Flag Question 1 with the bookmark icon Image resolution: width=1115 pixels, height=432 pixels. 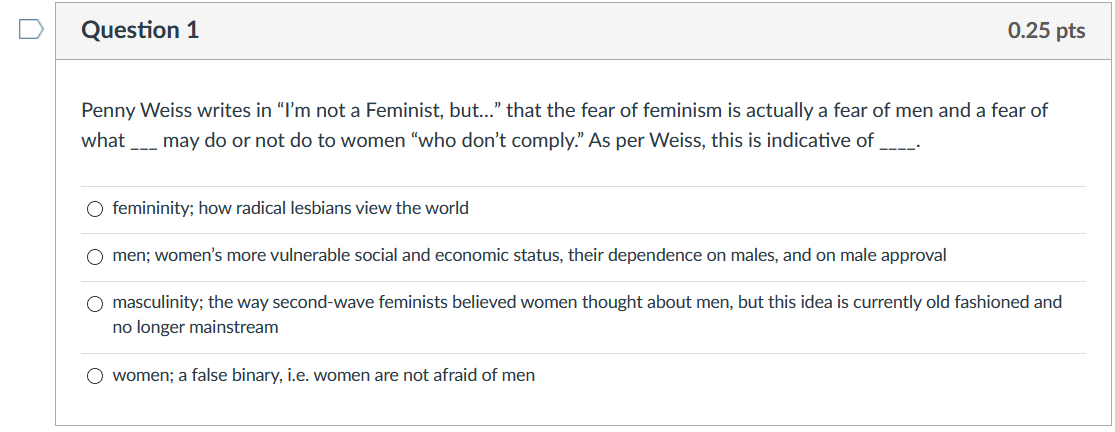pos(31,31)
